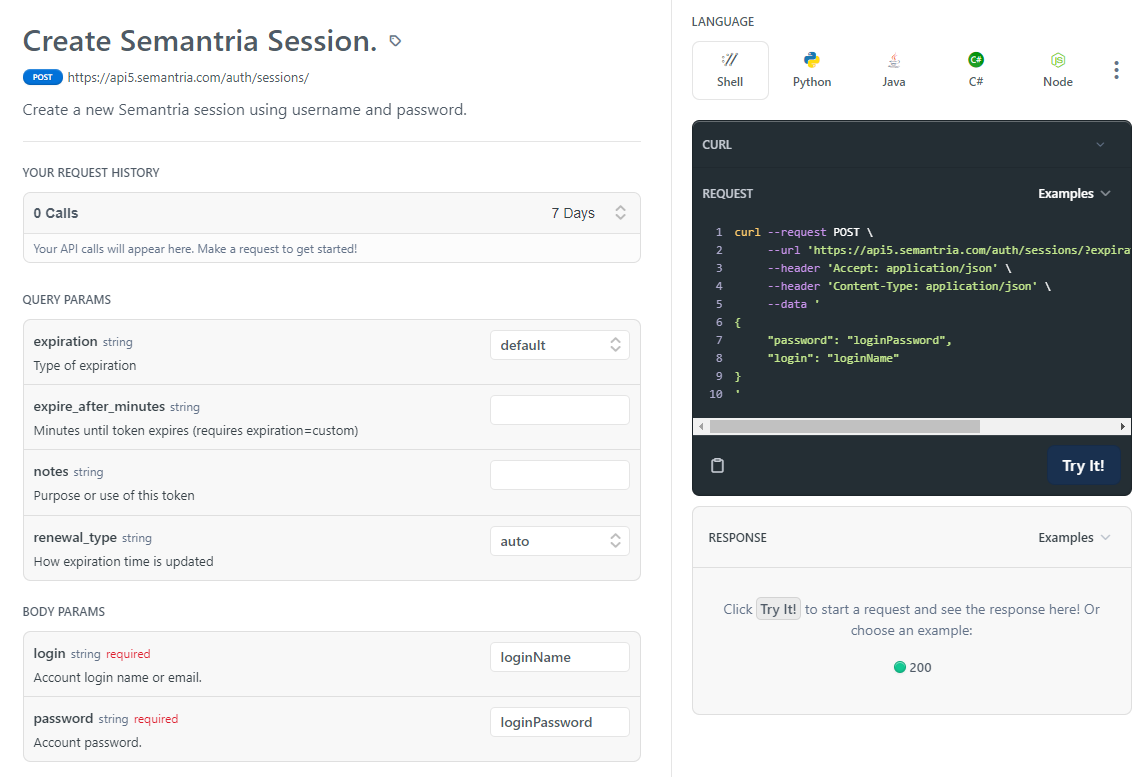Click the password field containing loginPassword
The width and height of the screenshot is (1147, 777).
click(560, 722)
